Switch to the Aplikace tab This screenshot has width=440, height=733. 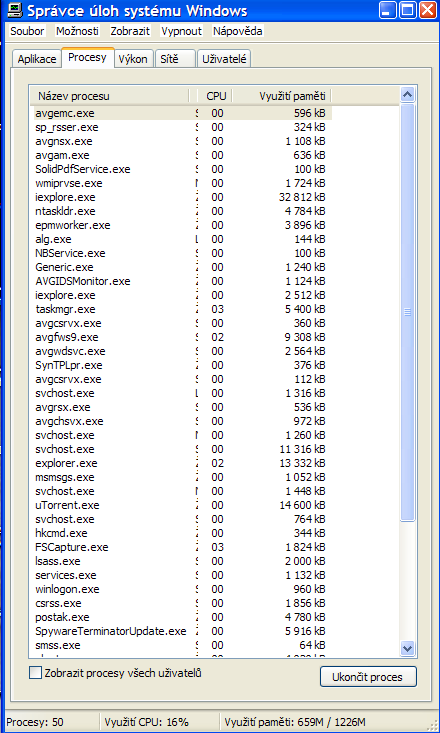[x=37, y=59]
